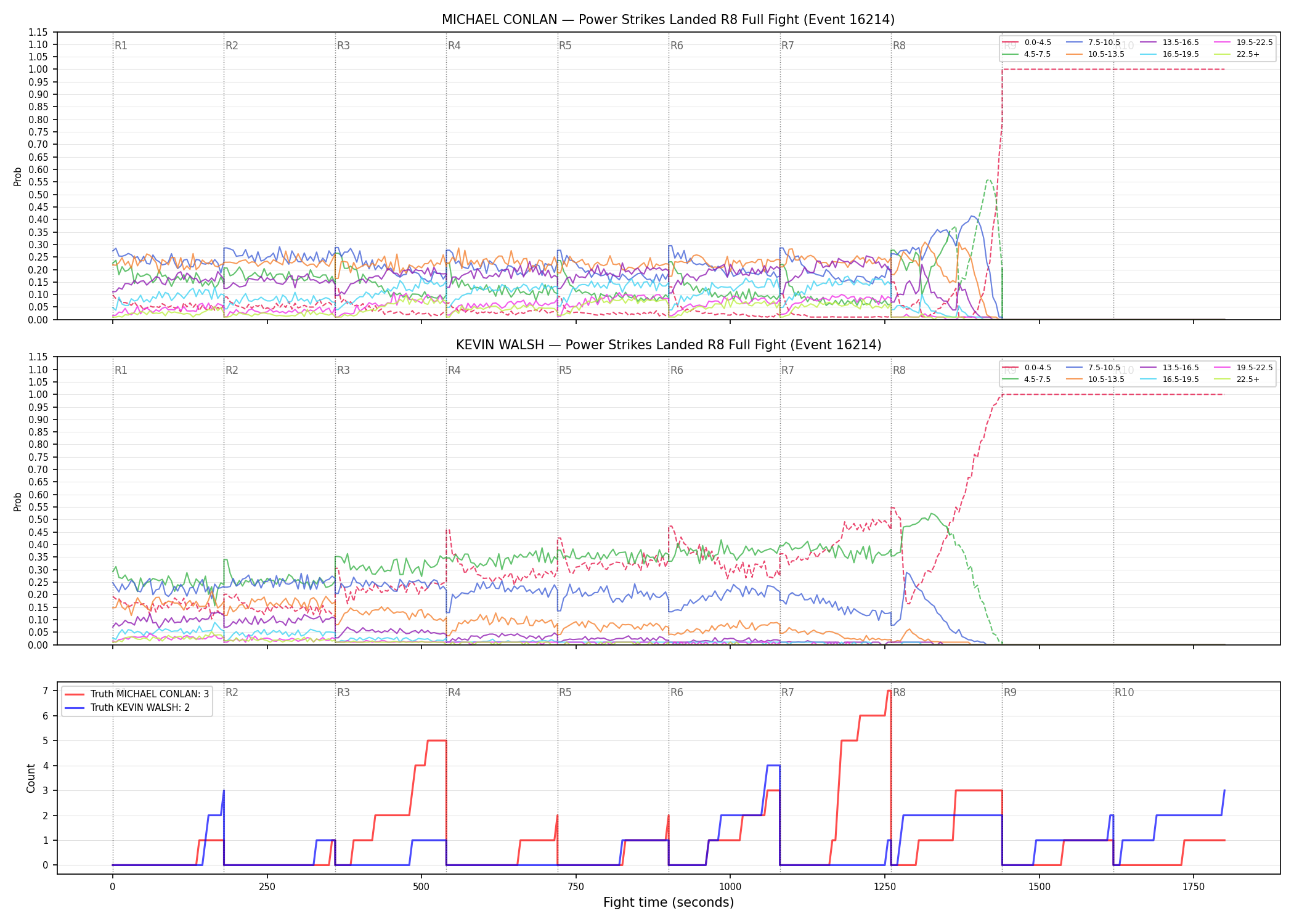1294x924 pixels.
Task: Click the KEVIN WALSH chart title
Action: click(x=668, y=345)
